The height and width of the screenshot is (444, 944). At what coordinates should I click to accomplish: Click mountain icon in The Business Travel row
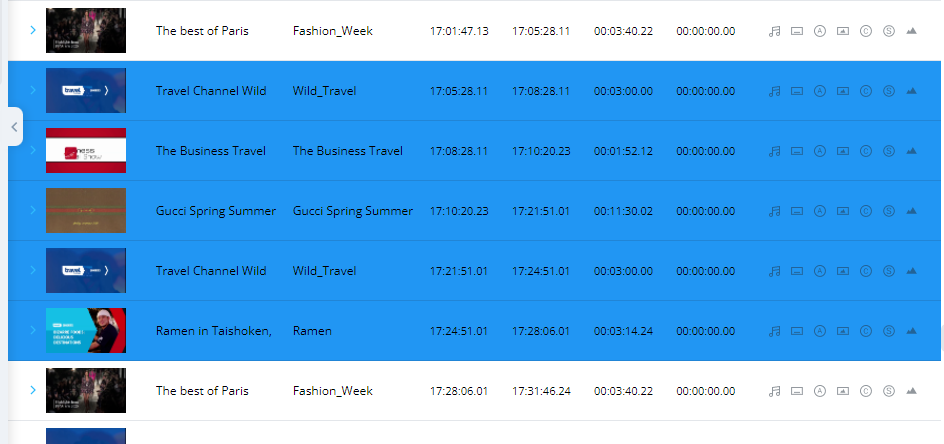[x=911, y=151]
